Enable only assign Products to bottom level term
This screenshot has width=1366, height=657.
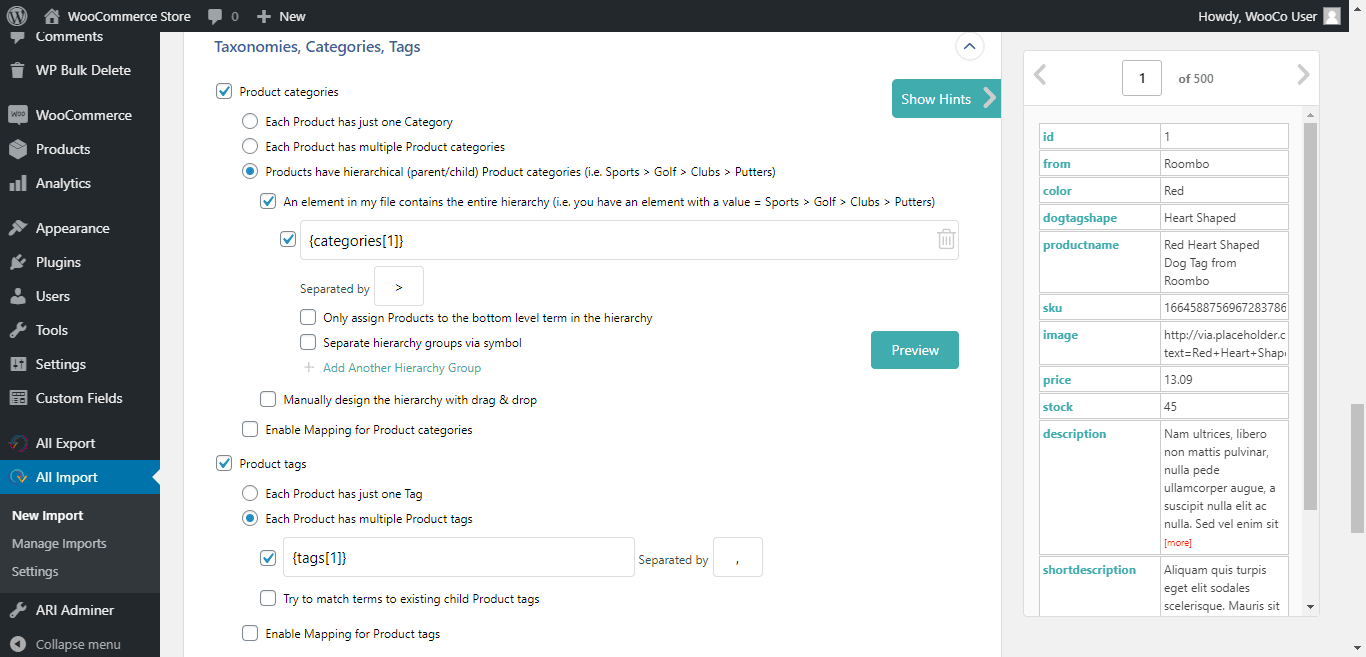tap(308, 317)
